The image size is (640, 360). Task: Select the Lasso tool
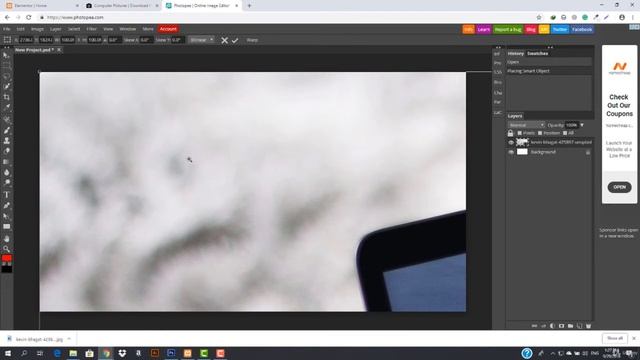[6, 76]
